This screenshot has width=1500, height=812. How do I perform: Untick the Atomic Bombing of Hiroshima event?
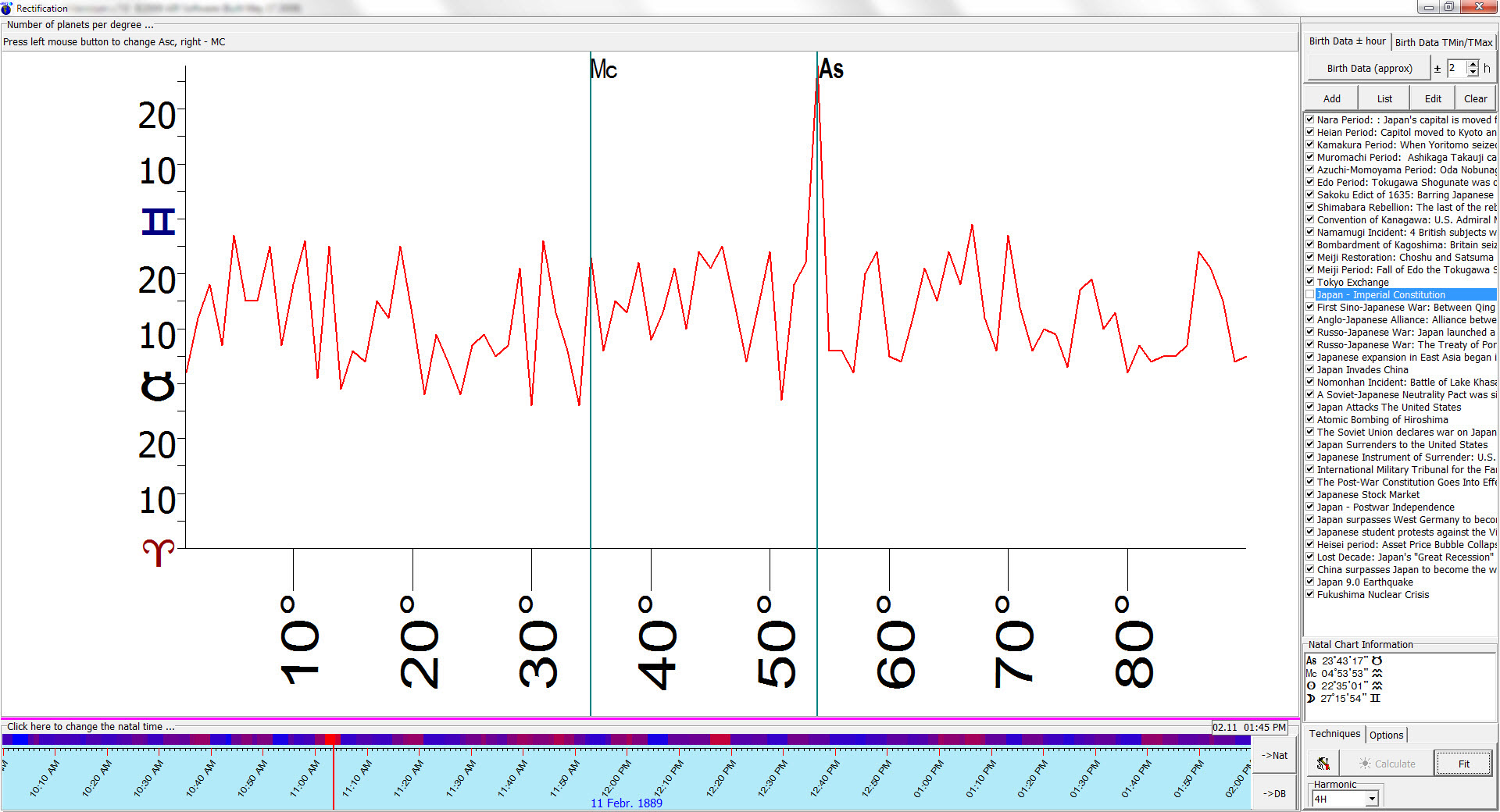pos(1310,419)
